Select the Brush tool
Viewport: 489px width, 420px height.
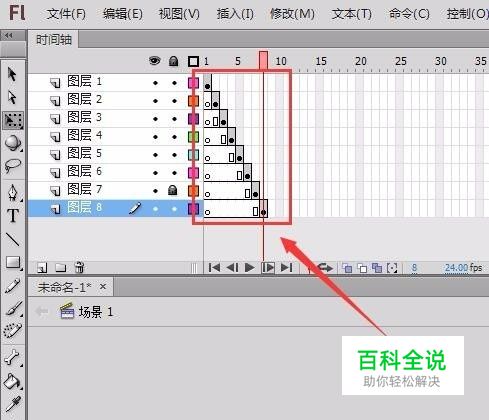(13, 309)
